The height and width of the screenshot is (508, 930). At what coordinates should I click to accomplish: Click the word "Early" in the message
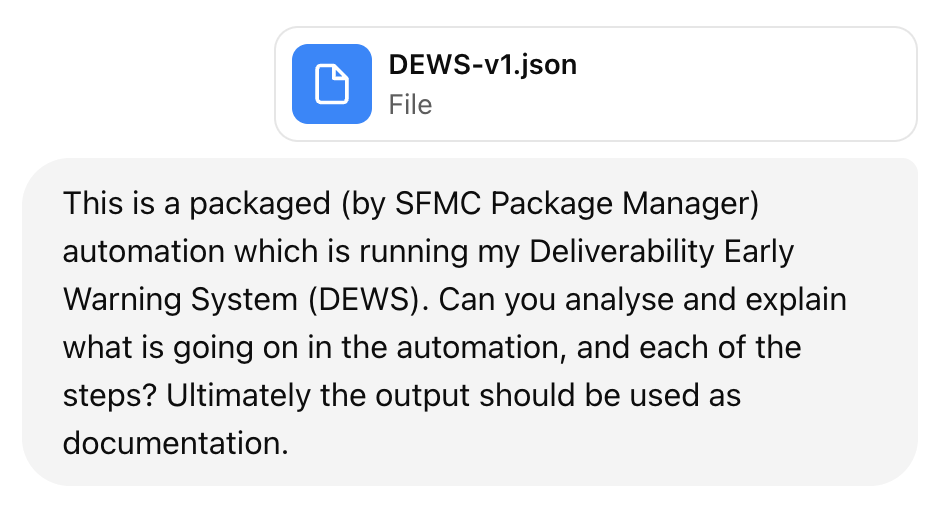click(759, 252)
